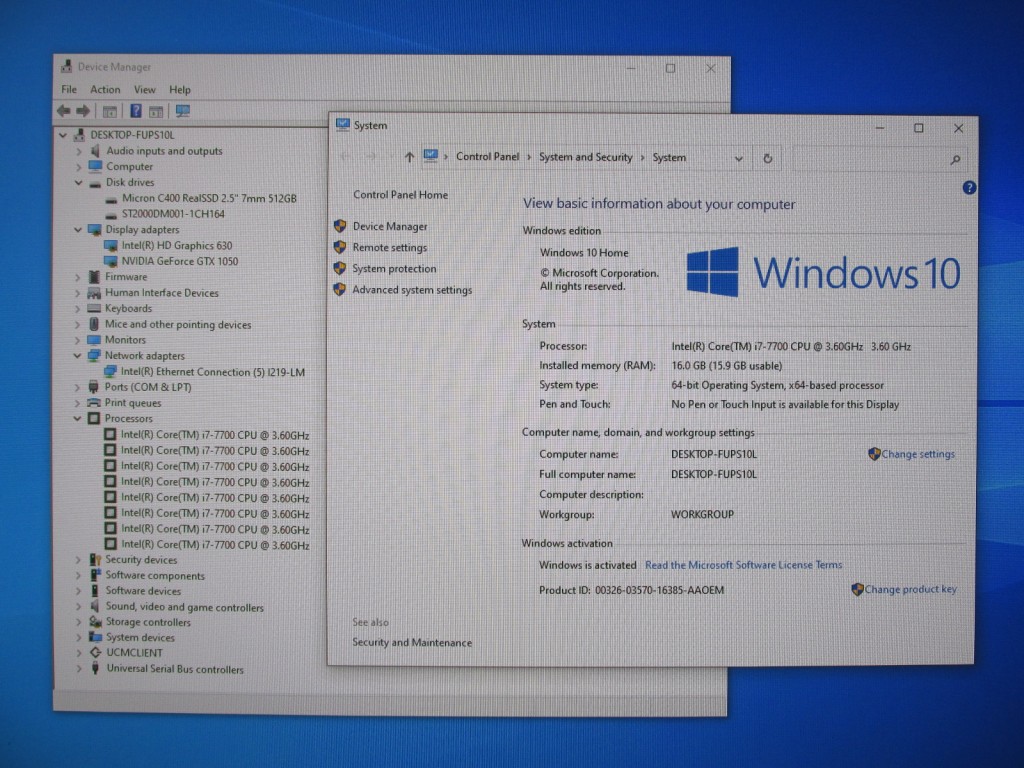Collapse the Network adapters category
This screenshot has width=1024, height=768.
tap(77, 356)
